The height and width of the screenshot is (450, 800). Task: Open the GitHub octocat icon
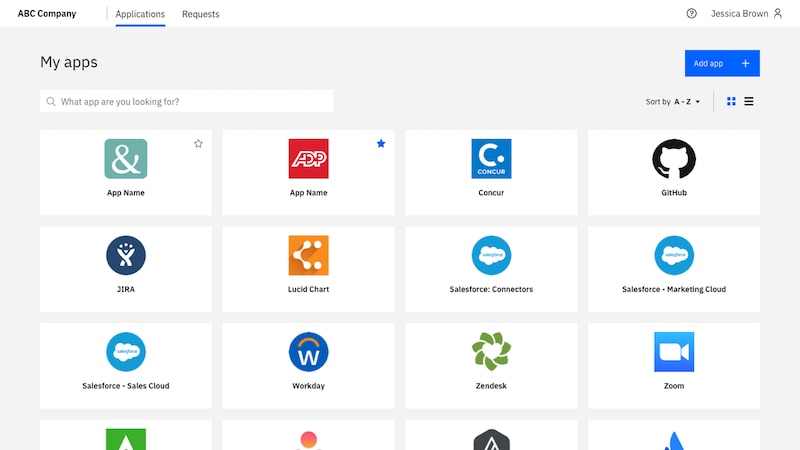[x=674, y=159]
